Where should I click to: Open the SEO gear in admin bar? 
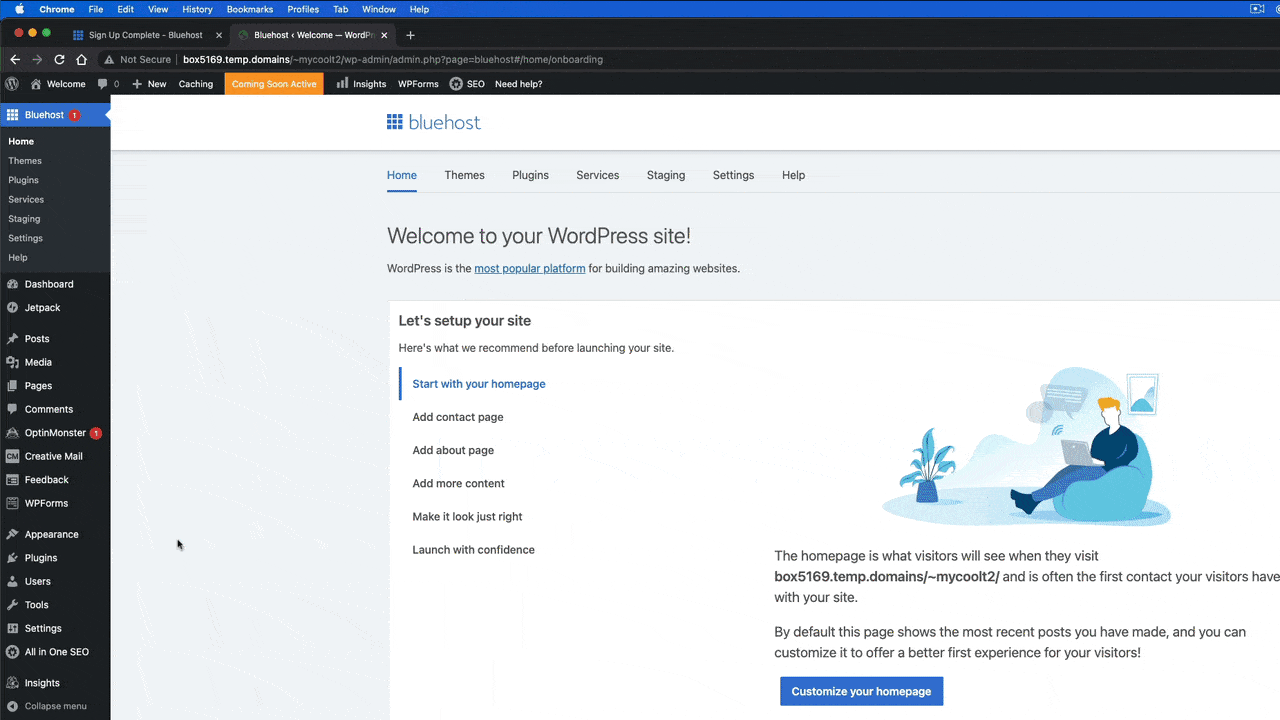click(x=467, y=84)
